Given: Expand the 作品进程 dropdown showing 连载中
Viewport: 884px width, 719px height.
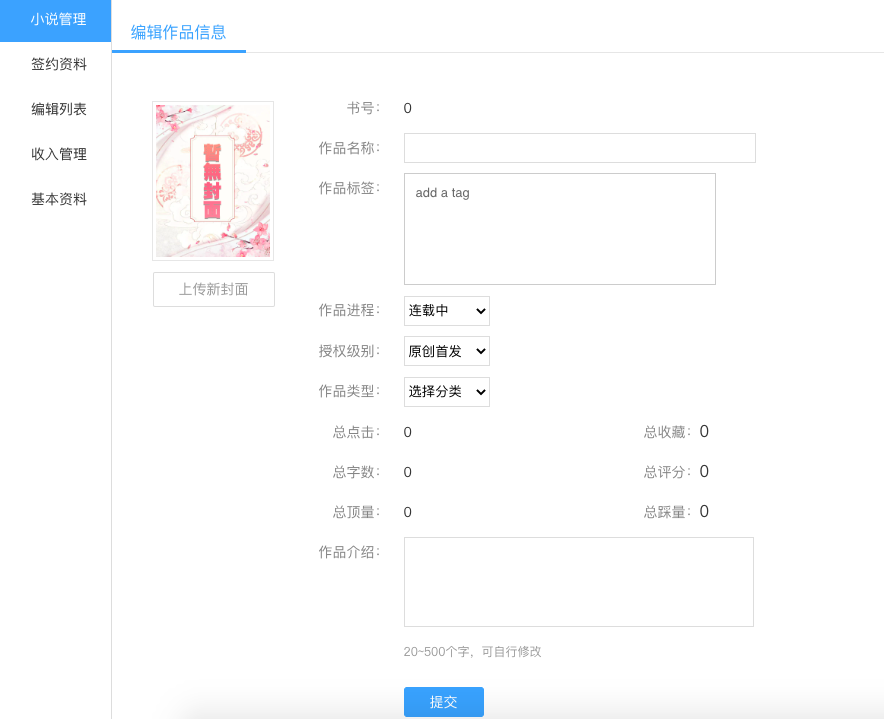Looking at the screenshot, I should 446,311.
